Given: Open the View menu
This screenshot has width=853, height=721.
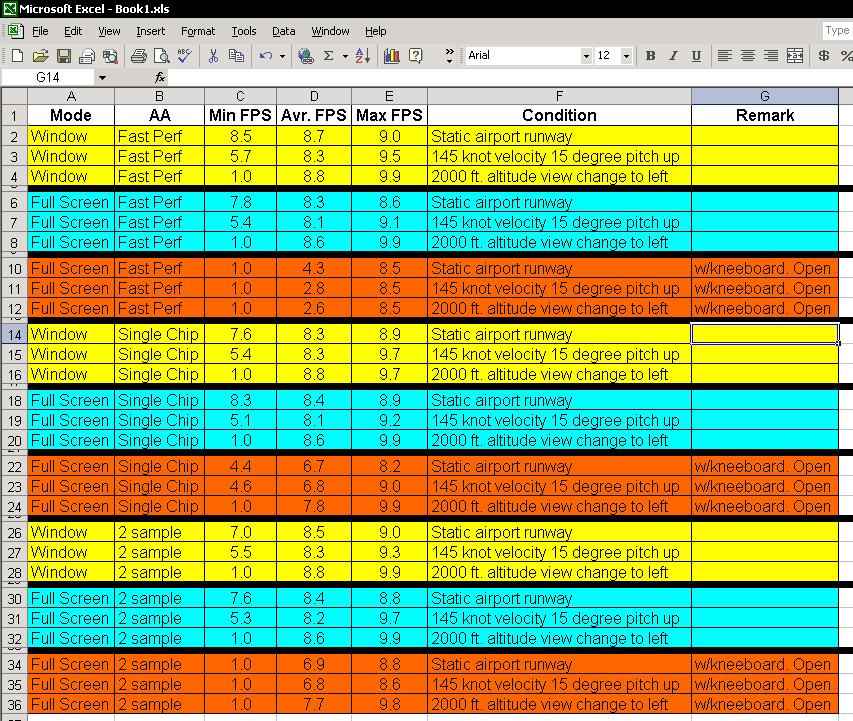Looking at the screenshot, I should click(109, 31).
